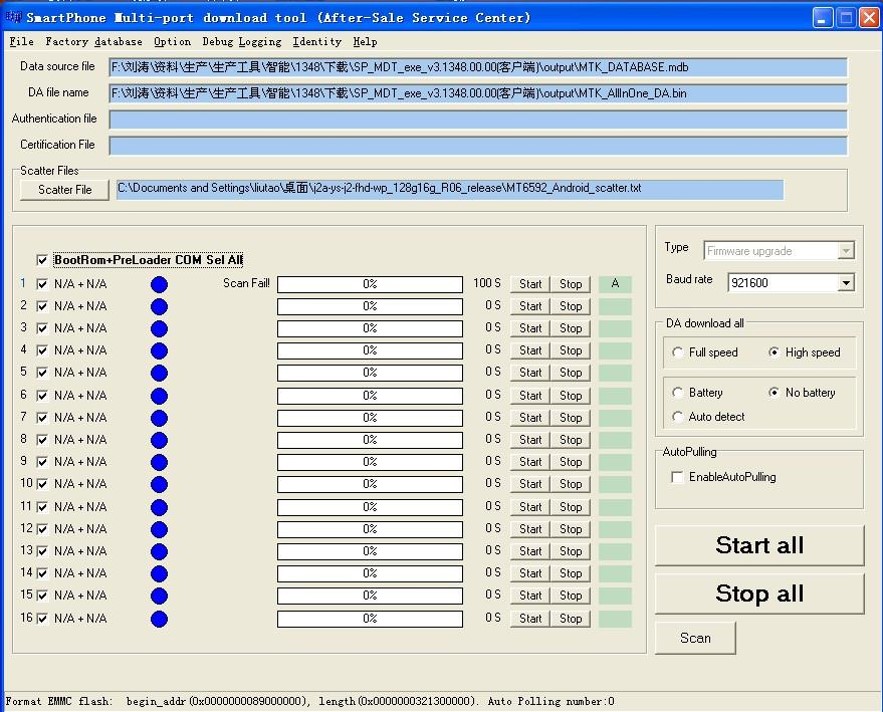
Task: Uncheck the port 16 checkbox
Action: pos(42,618)
